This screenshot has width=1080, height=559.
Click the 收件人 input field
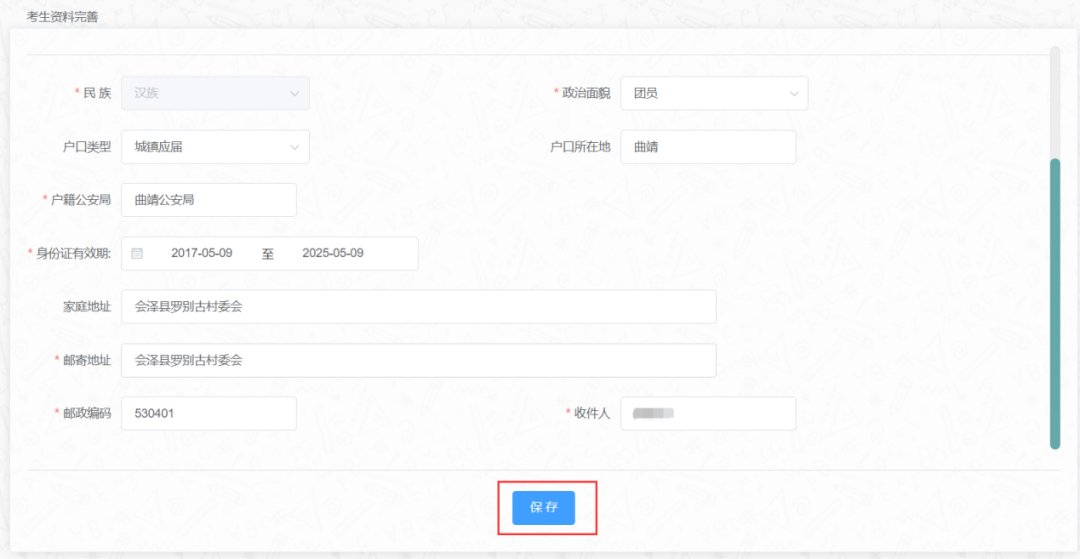pos(708,413)
